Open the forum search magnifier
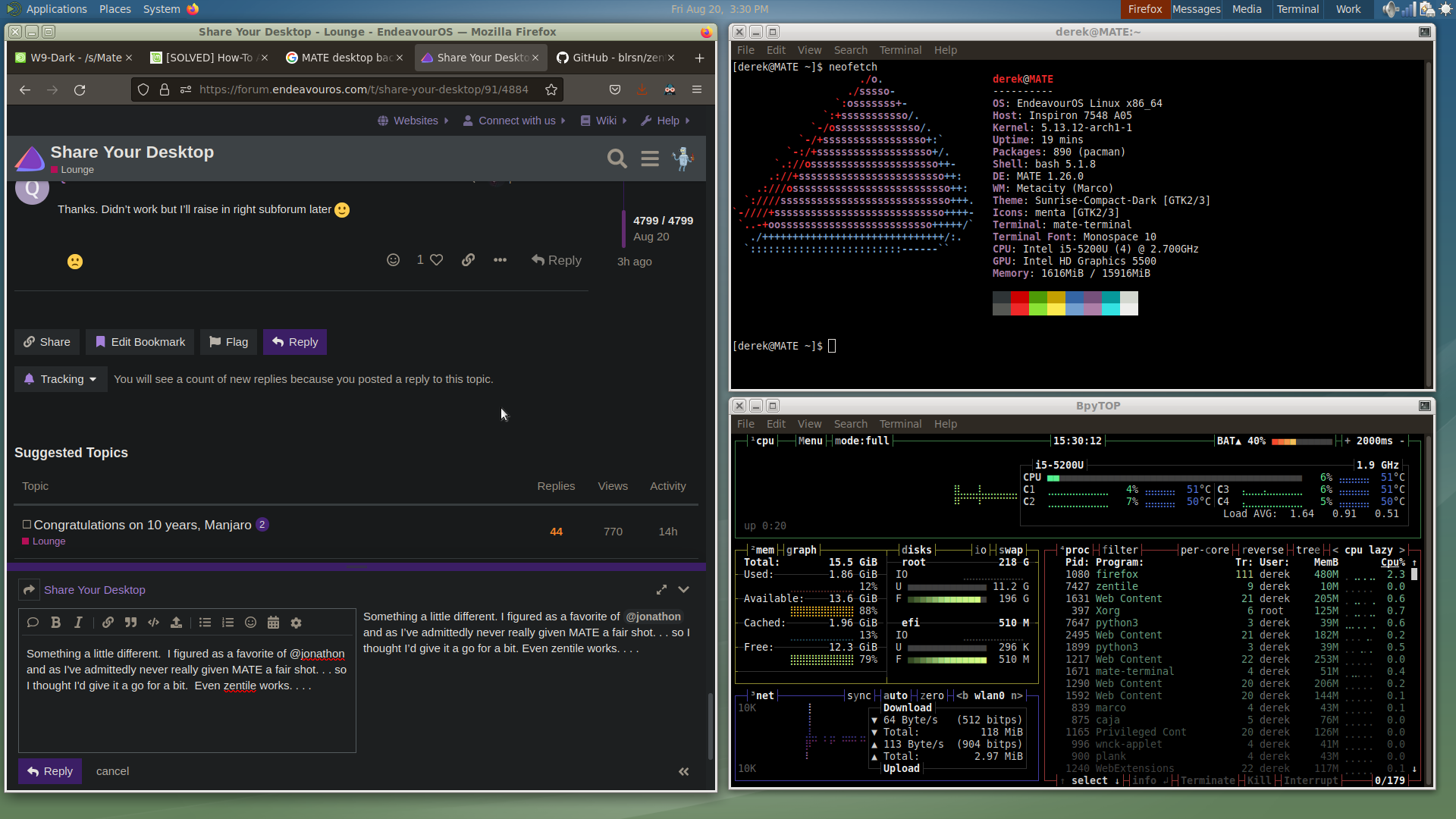The height and width of the screenshot is (819, 1456). tap(617, 158)
